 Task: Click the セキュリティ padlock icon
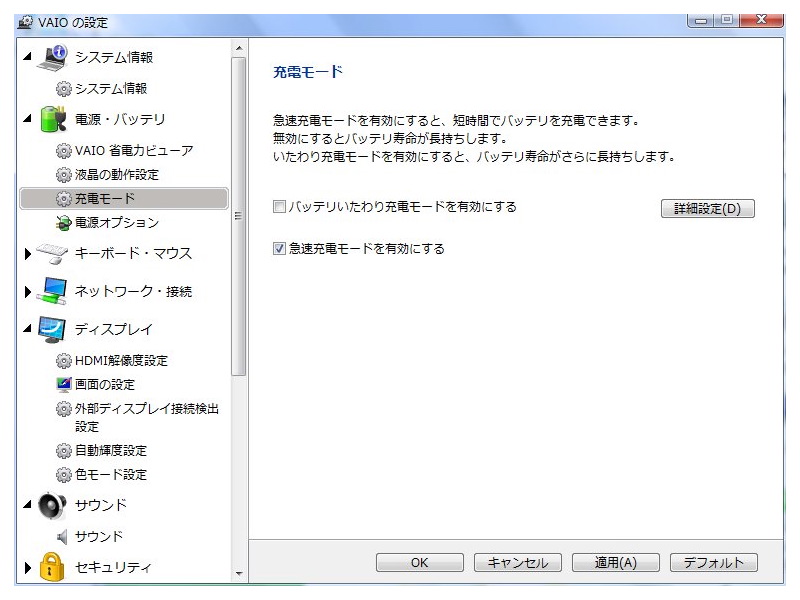click(x=52, y=567)
